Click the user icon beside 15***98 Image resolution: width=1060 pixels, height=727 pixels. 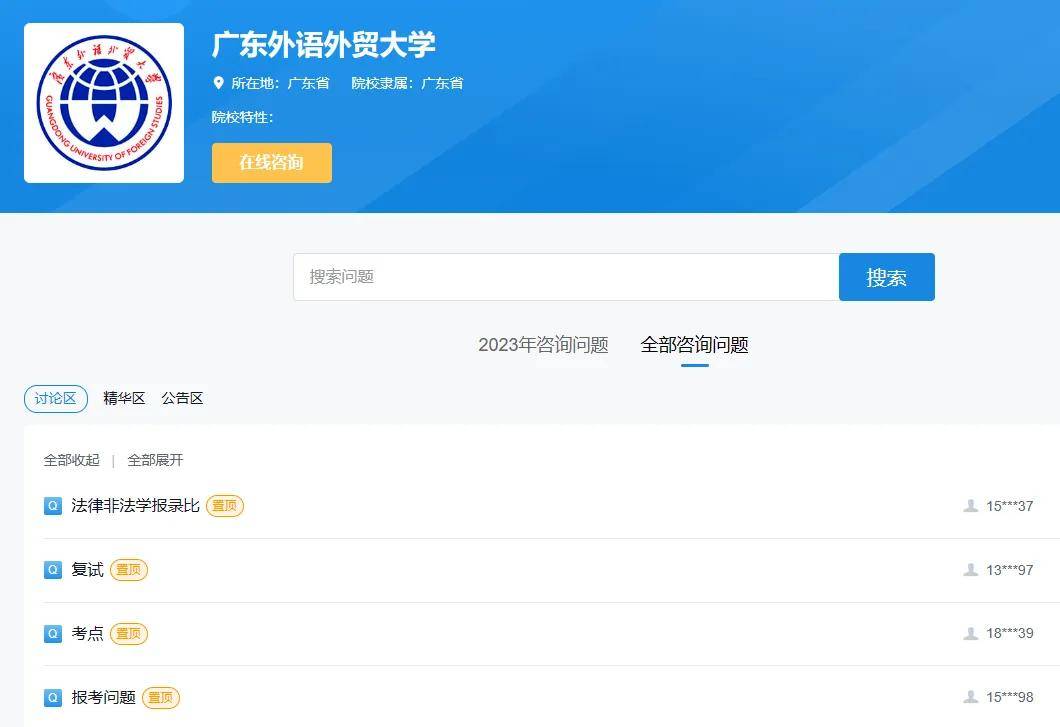pyautogui.click(x=971, y=697)
